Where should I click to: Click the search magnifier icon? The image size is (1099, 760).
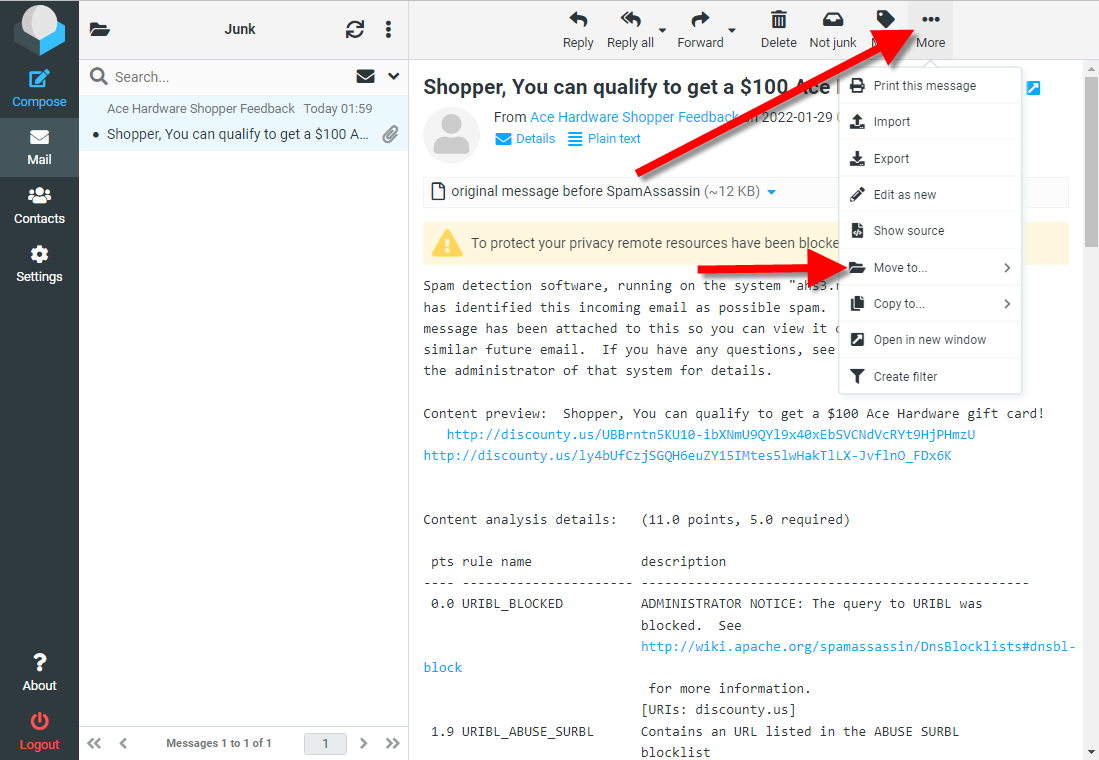point(99,76)
